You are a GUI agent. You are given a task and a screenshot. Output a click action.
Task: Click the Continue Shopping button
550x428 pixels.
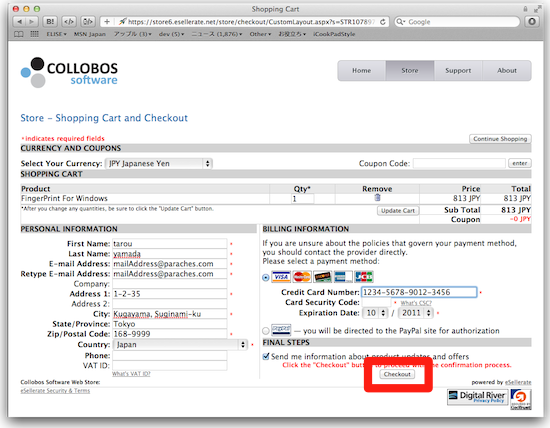500,139
